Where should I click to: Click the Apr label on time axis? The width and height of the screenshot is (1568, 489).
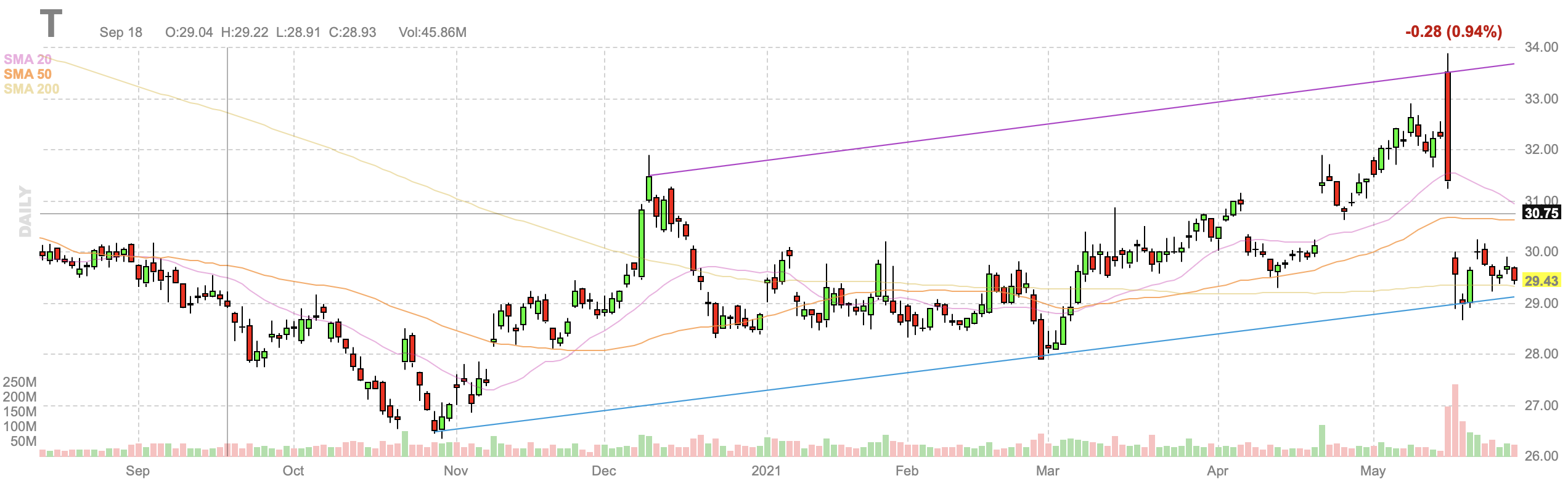(1217, 471)
